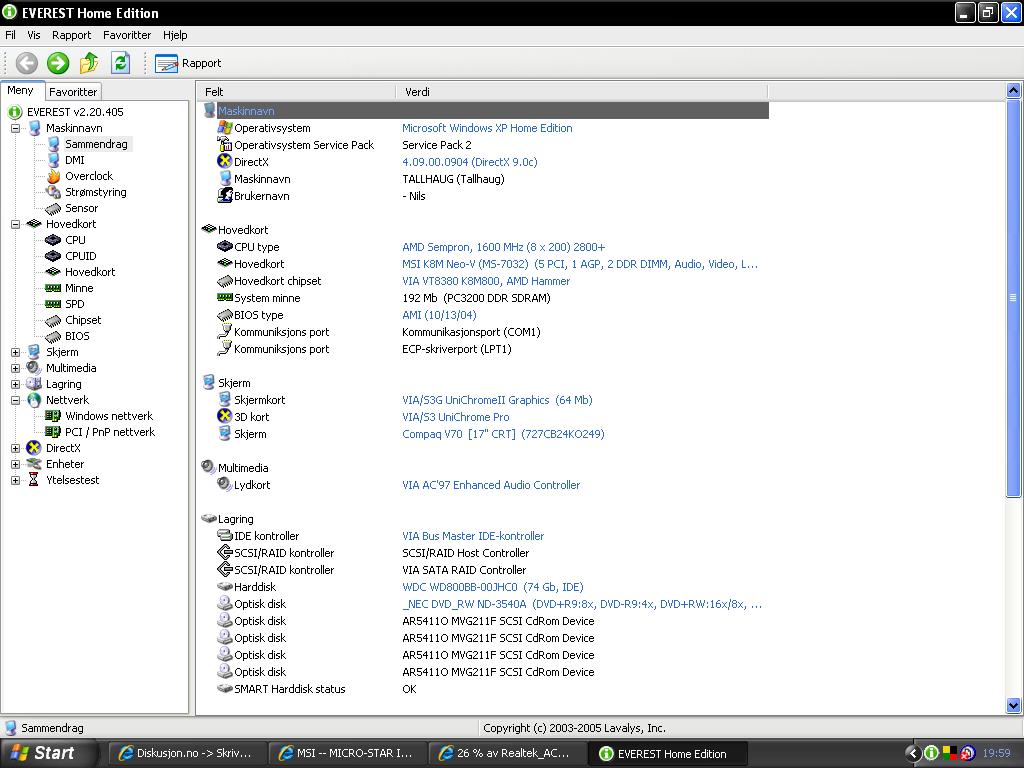Open the MSI K8M Neo-V motherboard link
The height and width of the screenshot is (768, 1024).
coord(580,264)
